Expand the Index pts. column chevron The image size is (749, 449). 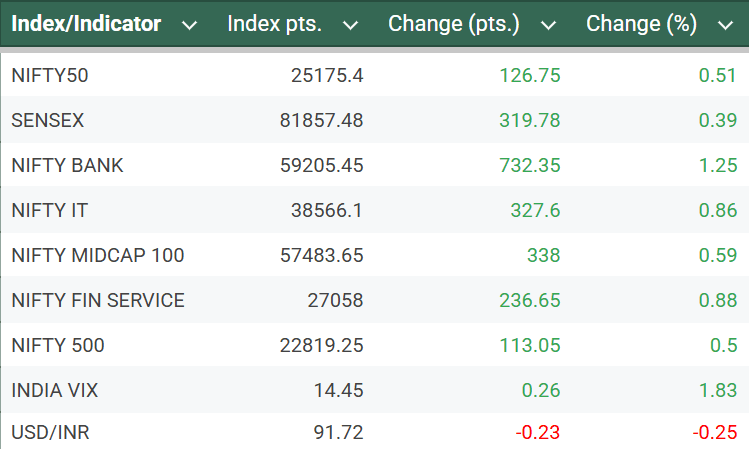350,25
